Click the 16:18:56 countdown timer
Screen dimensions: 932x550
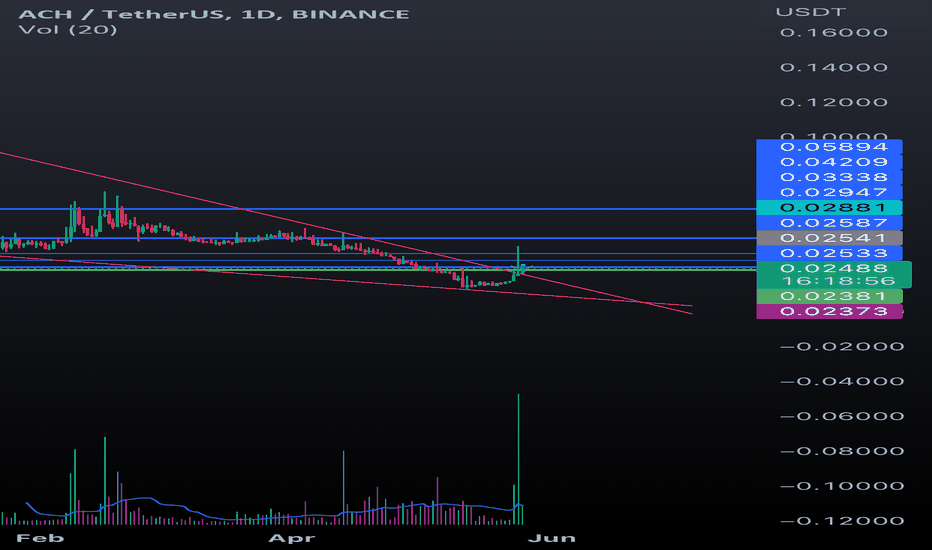pyautogui.click(x=838, y=281)
